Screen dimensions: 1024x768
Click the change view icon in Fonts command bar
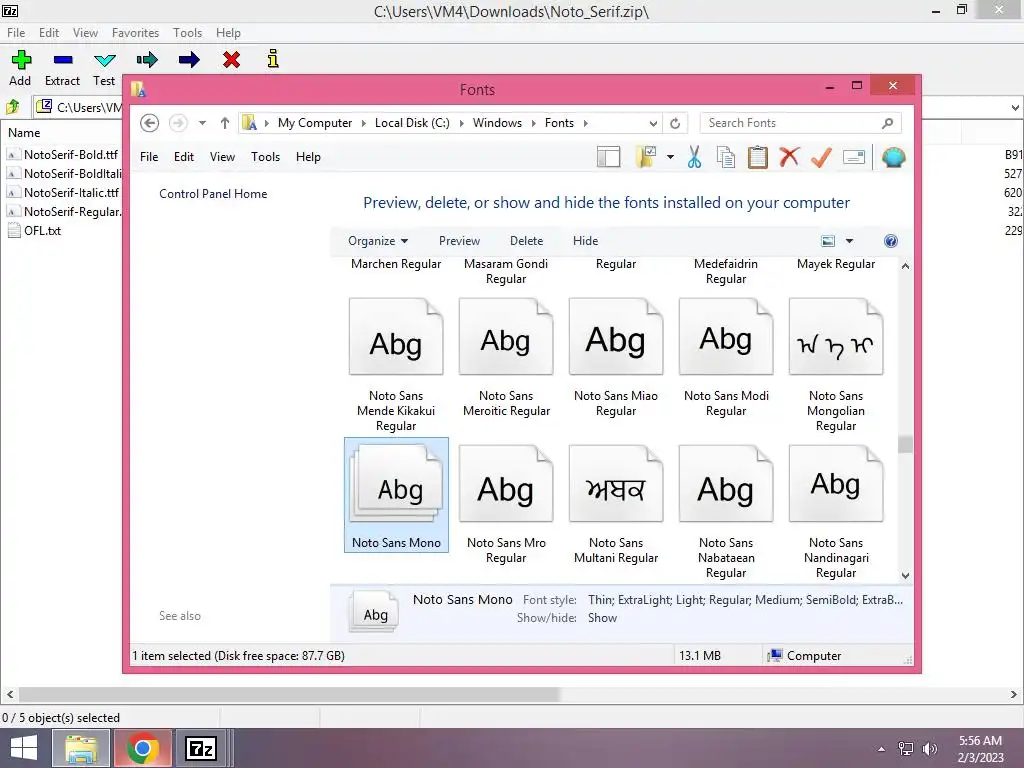[x=827, y=241]
